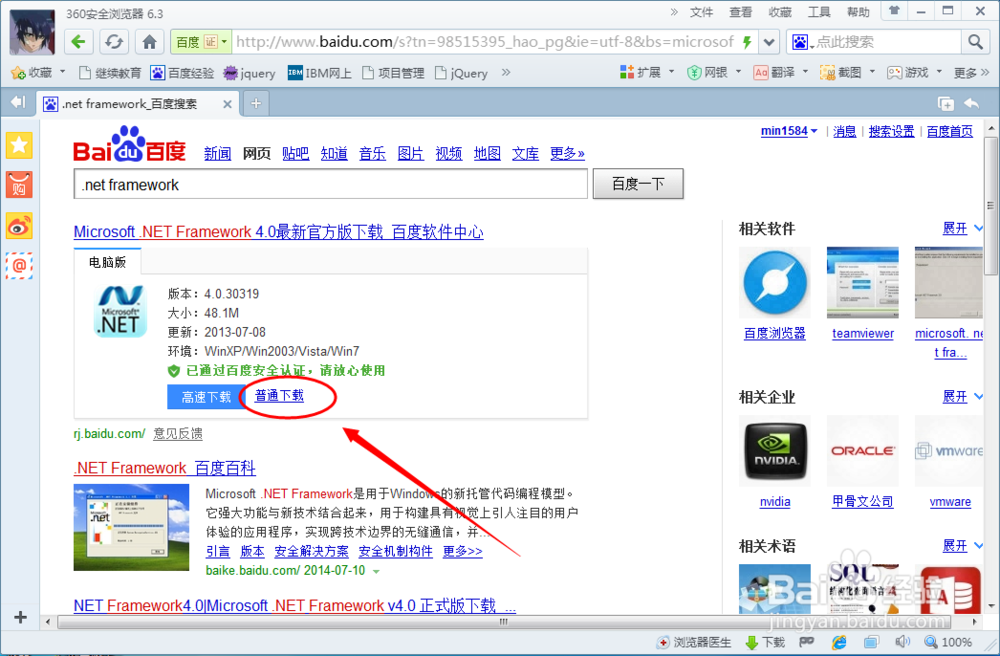This screenshot has width=1000, height=656.
Task: Add a sidebar app with plus icon
Action: (20, 617)
